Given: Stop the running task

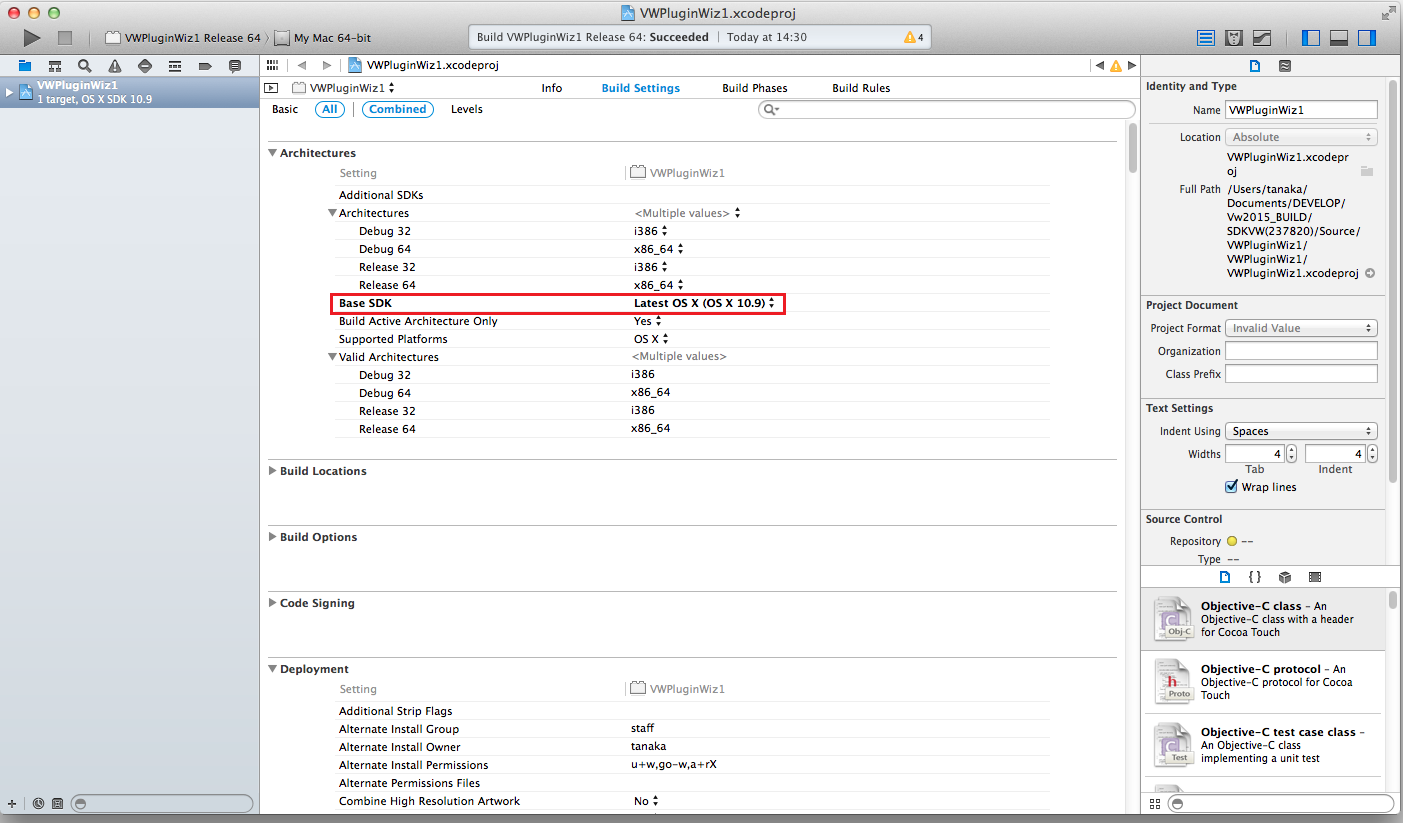Looking at the screenshot, I should pyautogui.click(x=65, y=38).
